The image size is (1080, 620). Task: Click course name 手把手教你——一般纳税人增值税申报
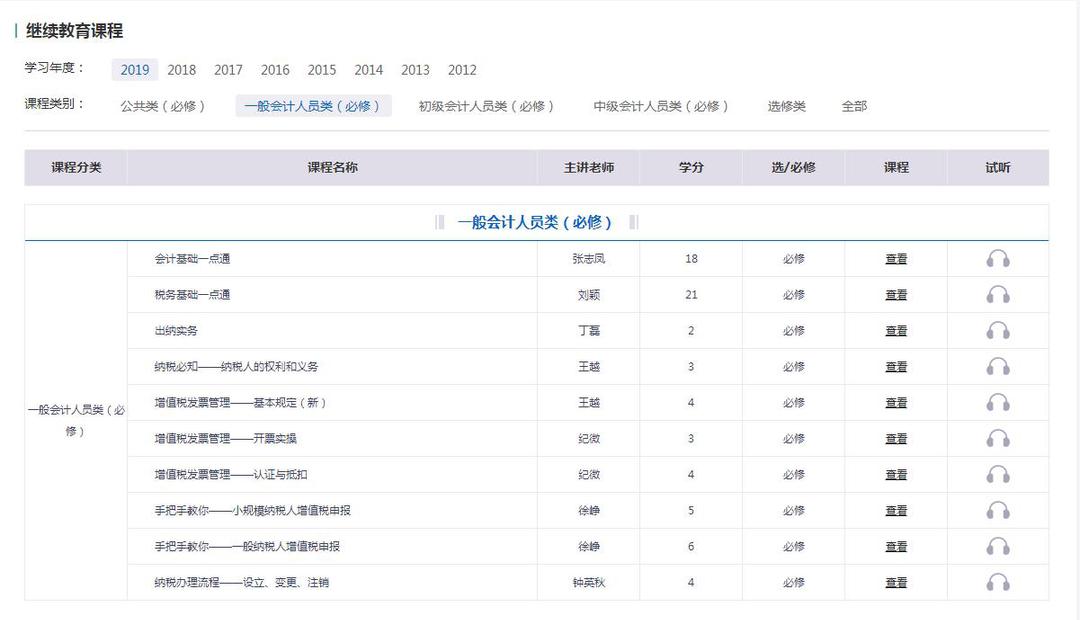tap(247, 546)
